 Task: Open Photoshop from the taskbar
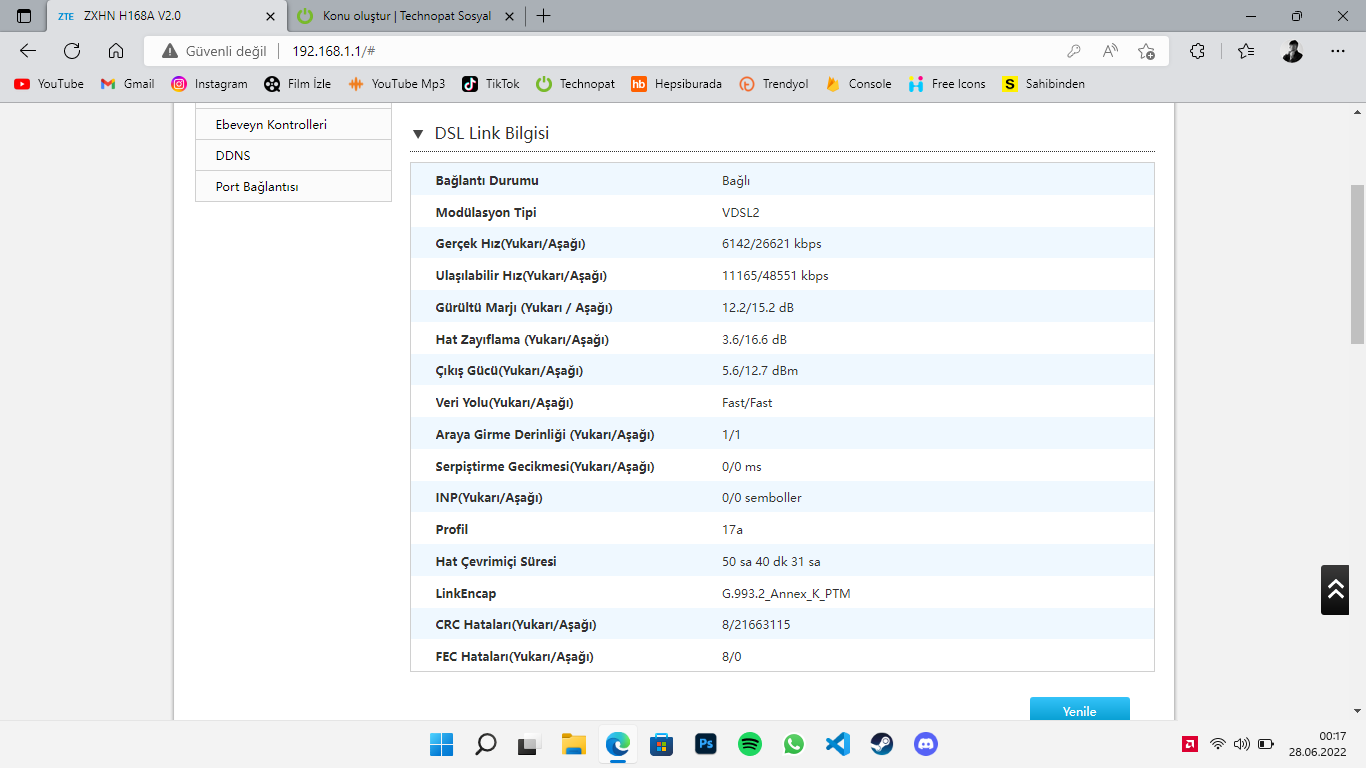coord(706,744)
